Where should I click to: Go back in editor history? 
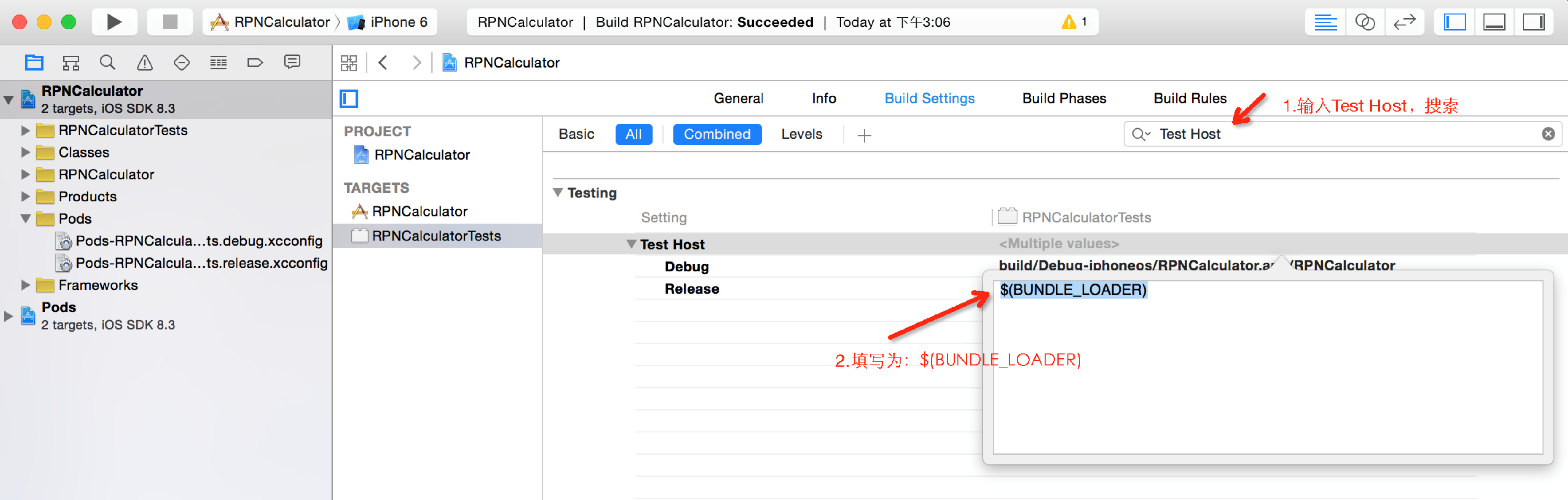point(383,63)
